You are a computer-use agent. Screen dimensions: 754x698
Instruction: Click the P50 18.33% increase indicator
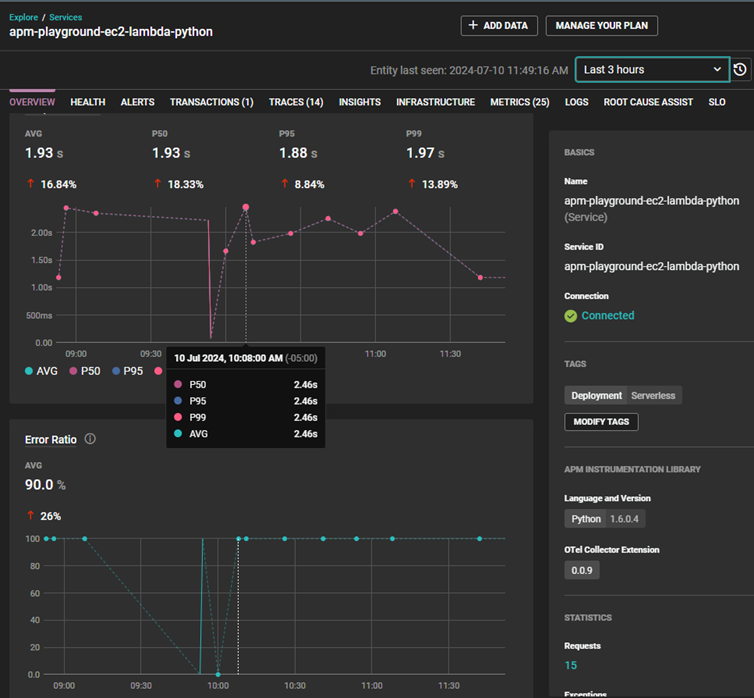pyautogui.click(x=178, y=184)
